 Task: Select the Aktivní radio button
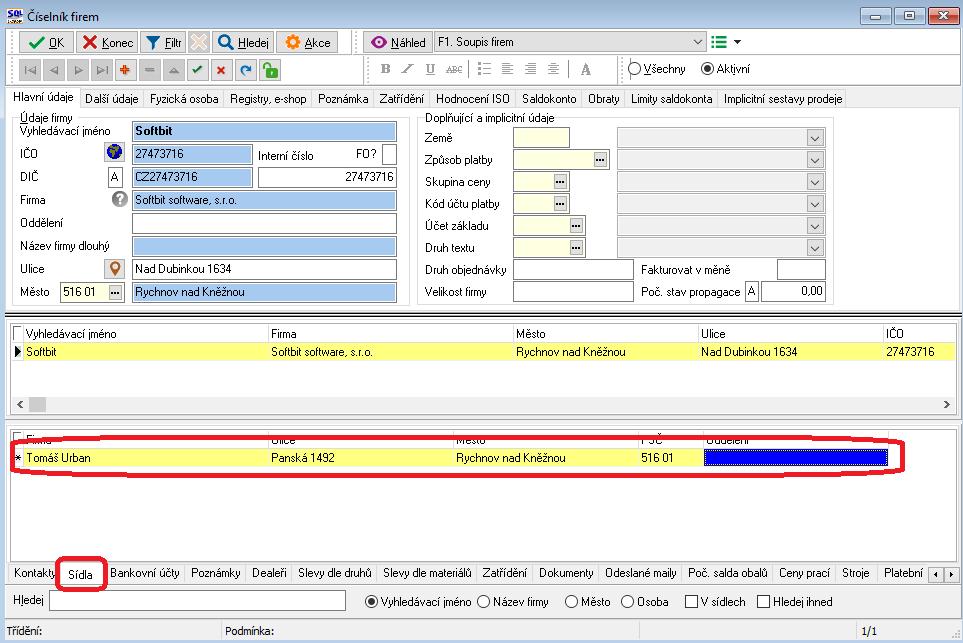click(x=708, y=69)
